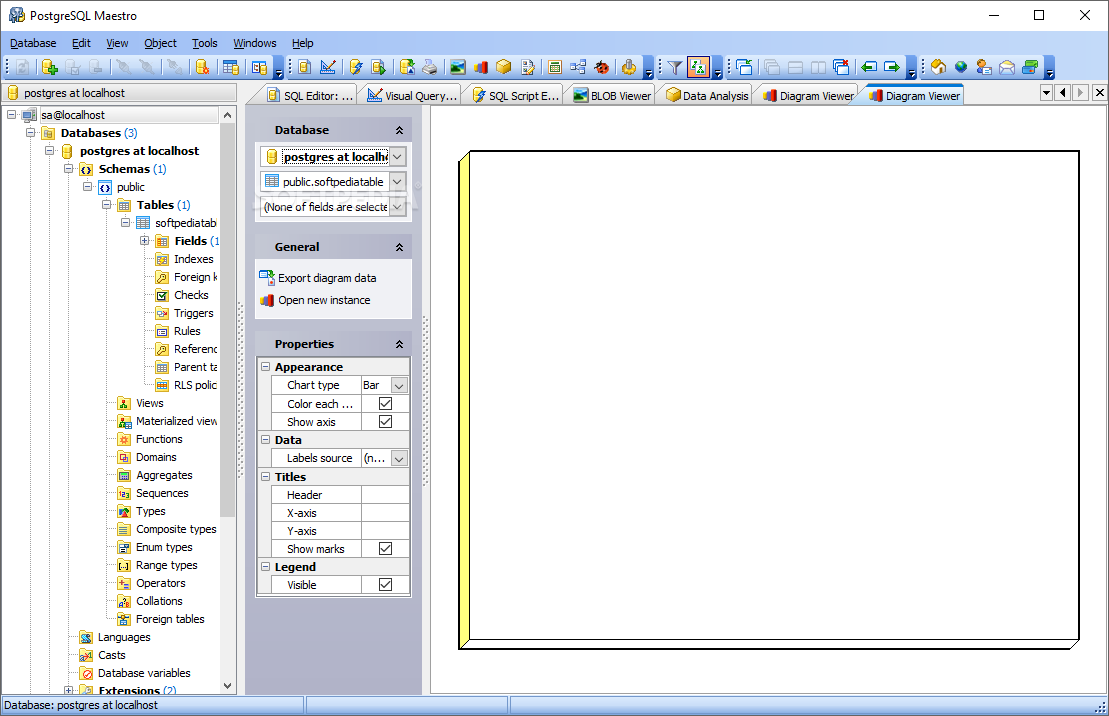Select the Database variables tree node
The height and width of the screenshot is (716, 1109).
(144, 673)
